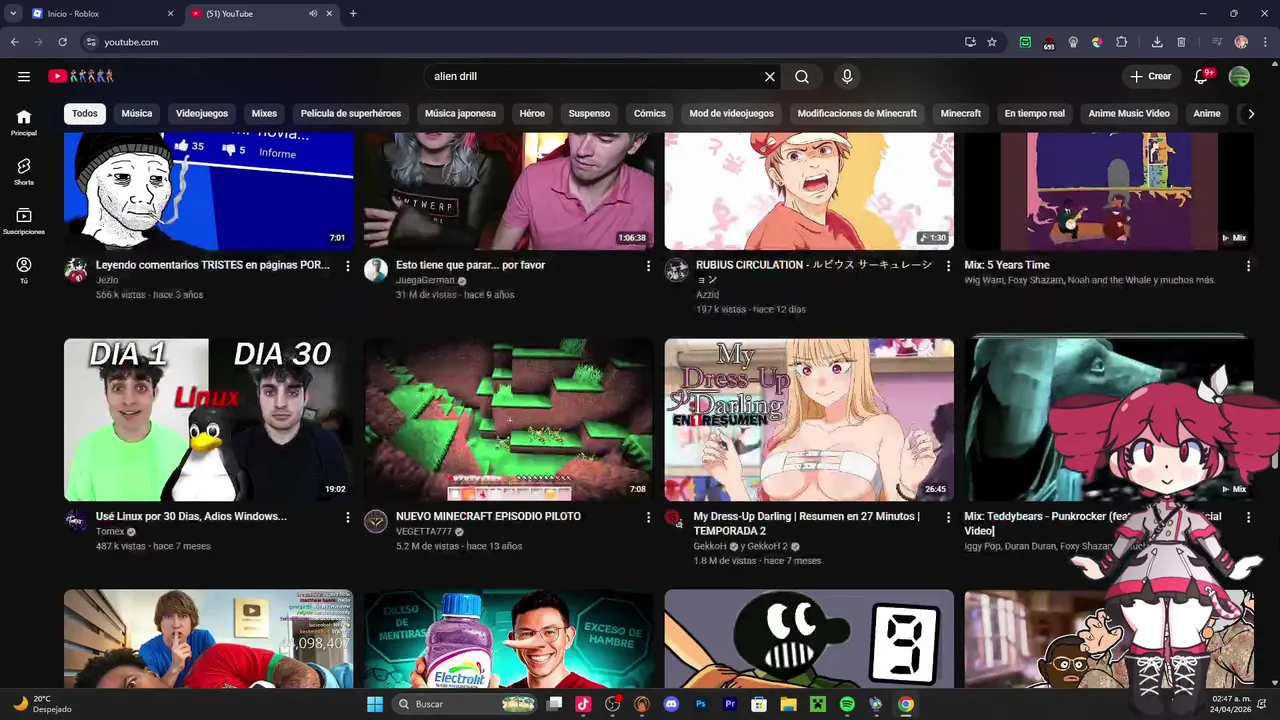This screenshot has height=720, width=1280.
Task: Open Spotify from the taskbar
Action: (x=847, y=704)
